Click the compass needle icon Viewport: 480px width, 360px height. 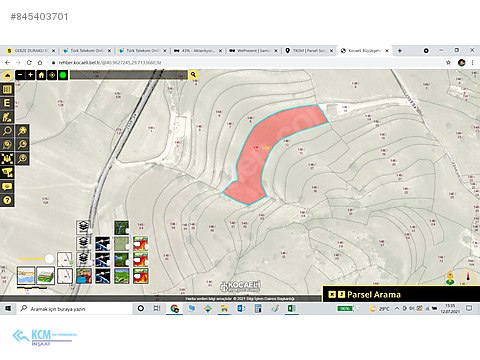pyautogui.click(x=468, y=277)
